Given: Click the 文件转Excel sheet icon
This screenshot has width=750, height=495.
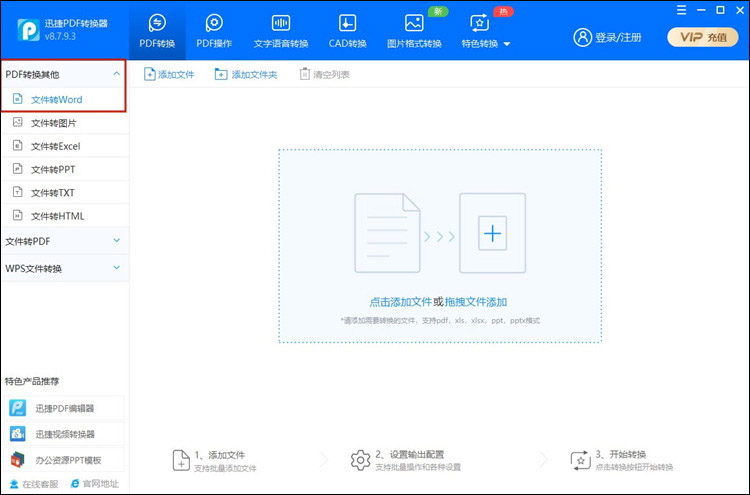Looking at the screenshot, I should [x=18, y=145].
